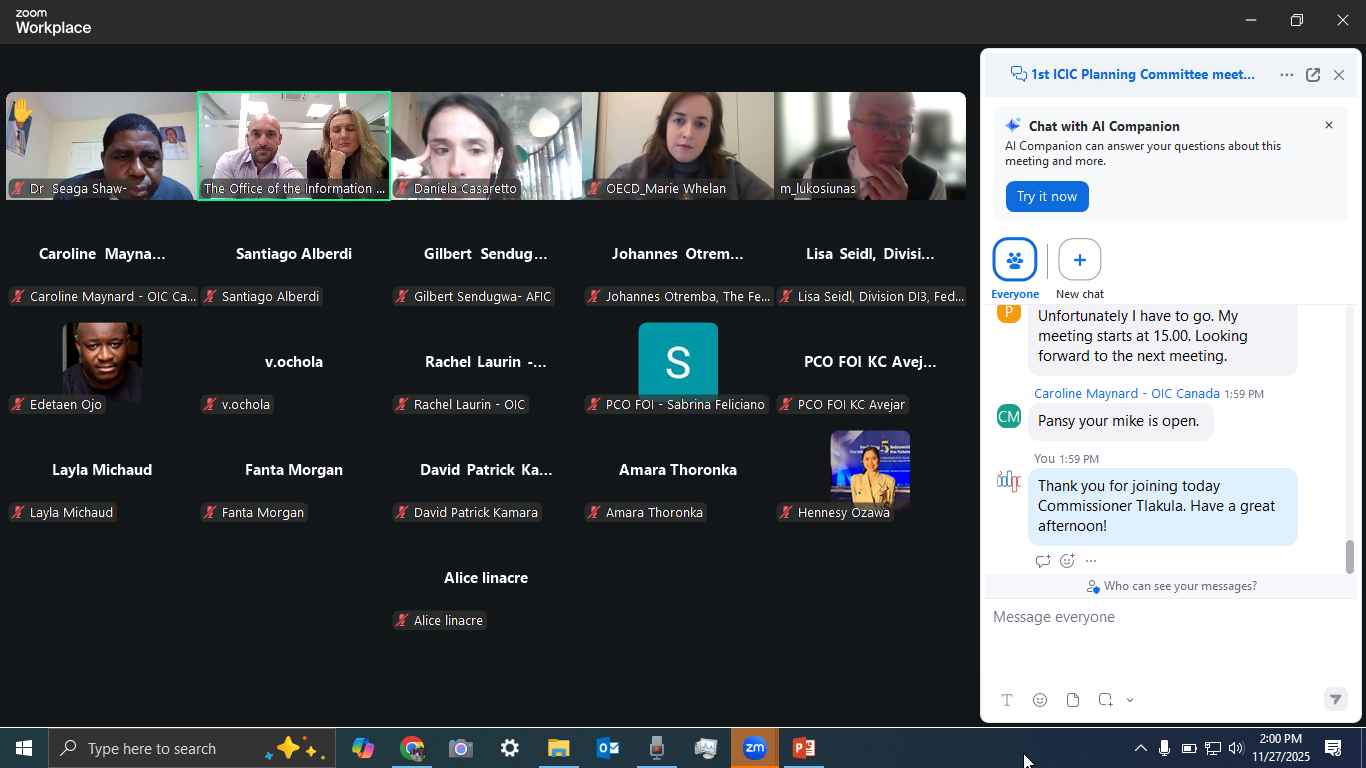Open more options in chat panel header

pyautogui.click(x=1287, y=75)
